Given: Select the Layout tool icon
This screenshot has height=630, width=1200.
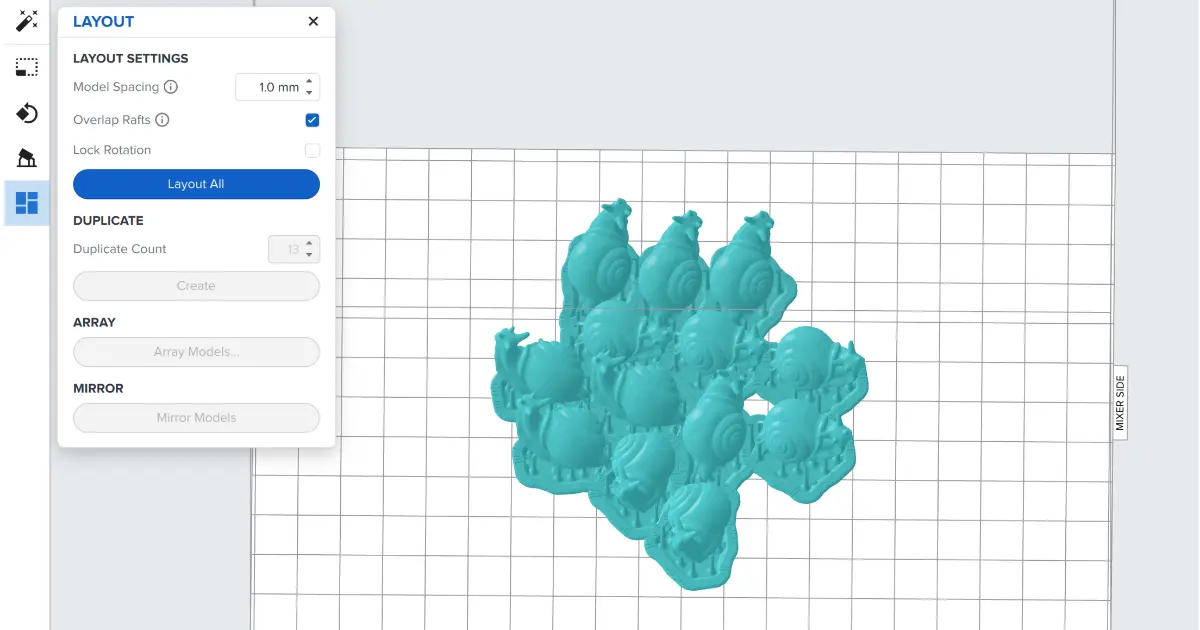Looking at the screenshot, I should point(27,203).
